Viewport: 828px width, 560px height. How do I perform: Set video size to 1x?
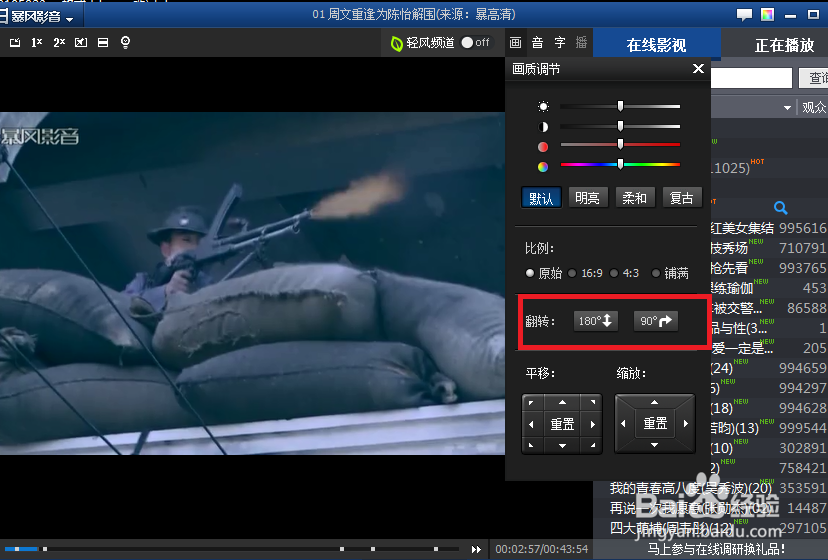(36, 42)
